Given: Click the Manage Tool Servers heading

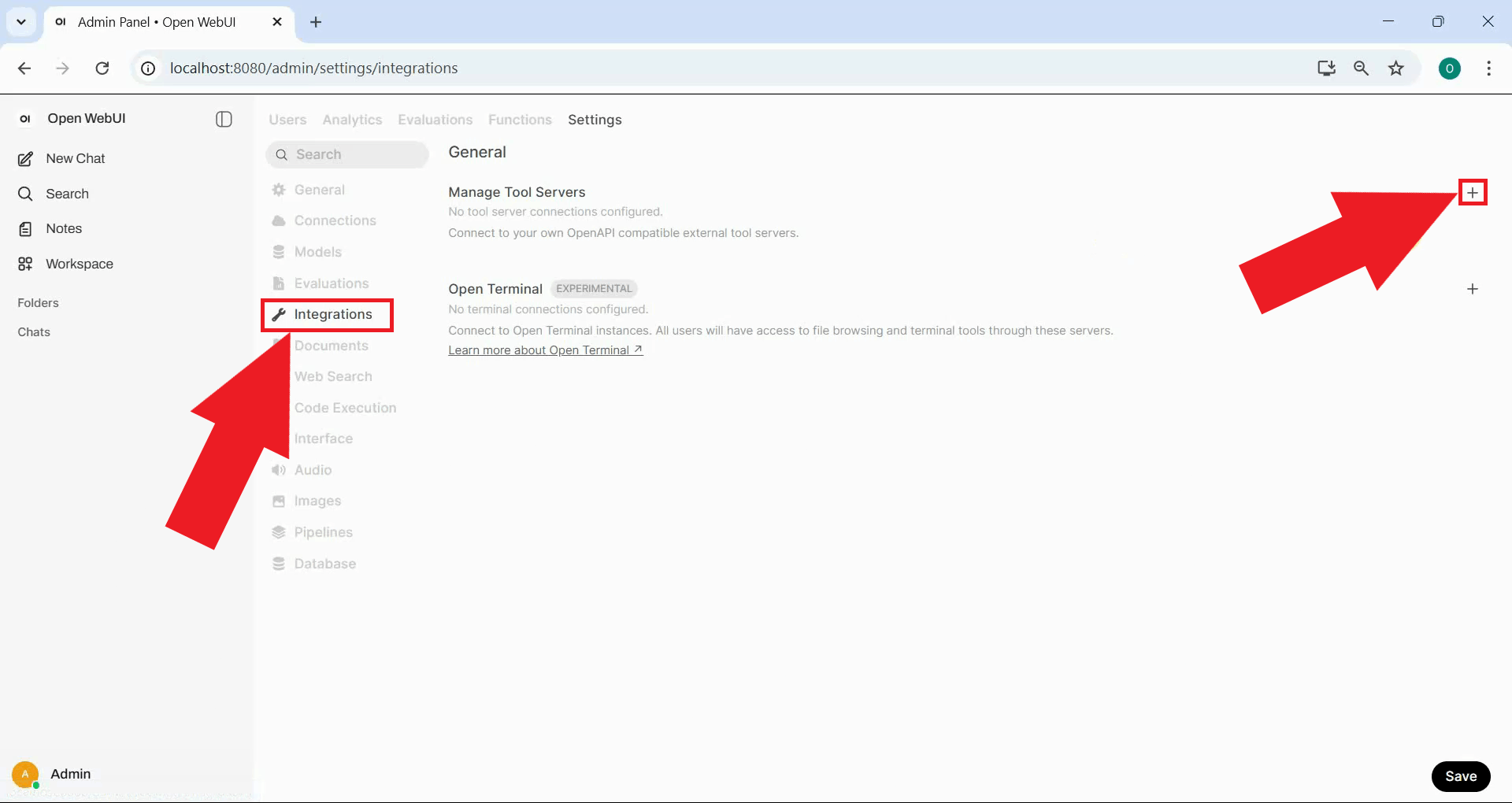Looking at the screenshot, I should [517, 192].
